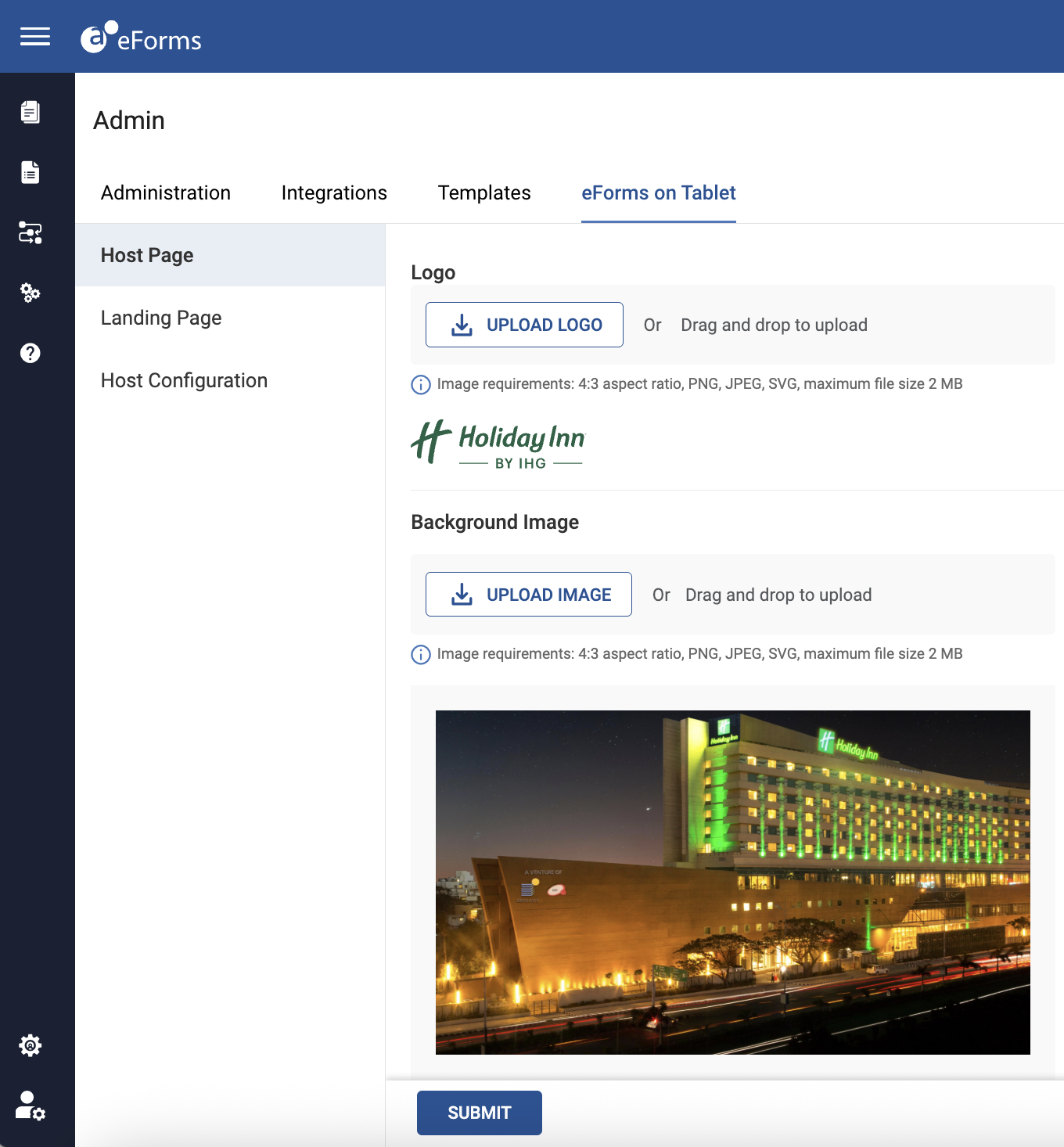Open the hamburger navigation menu
Image resolution: width=1064 pixels, height=1147 pixels.
[35, 37]
